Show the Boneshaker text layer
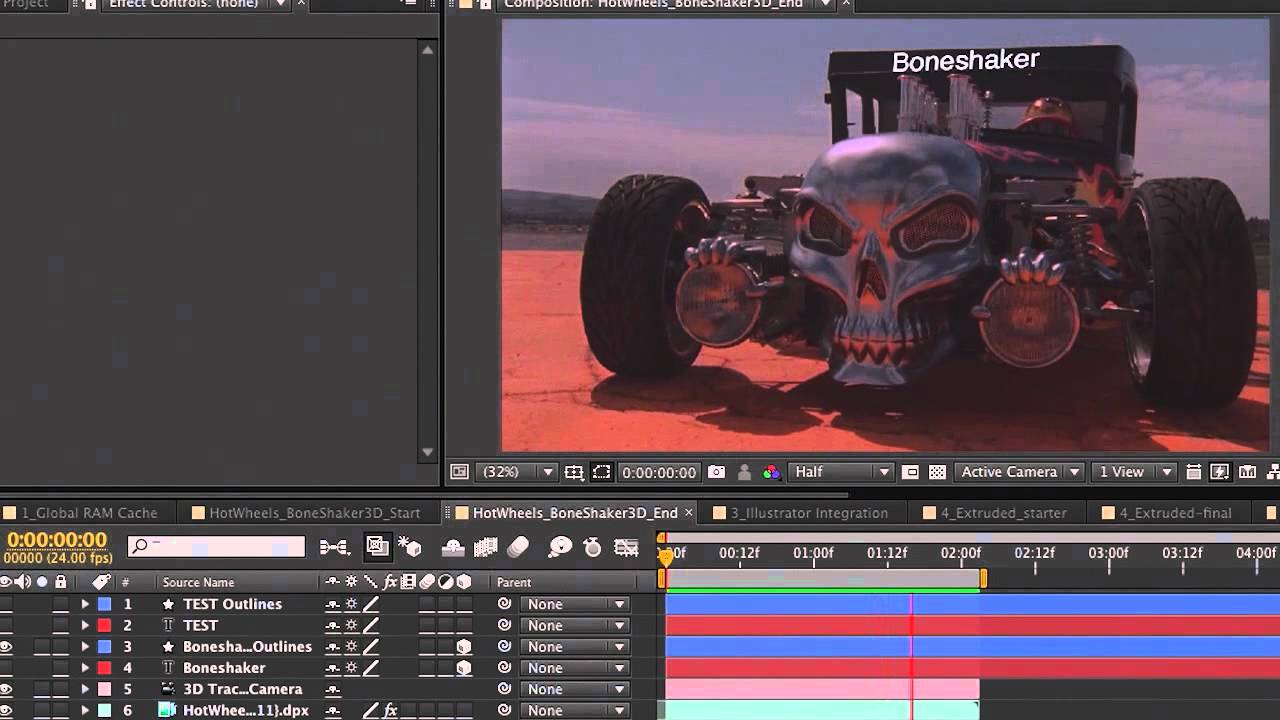 6,668
